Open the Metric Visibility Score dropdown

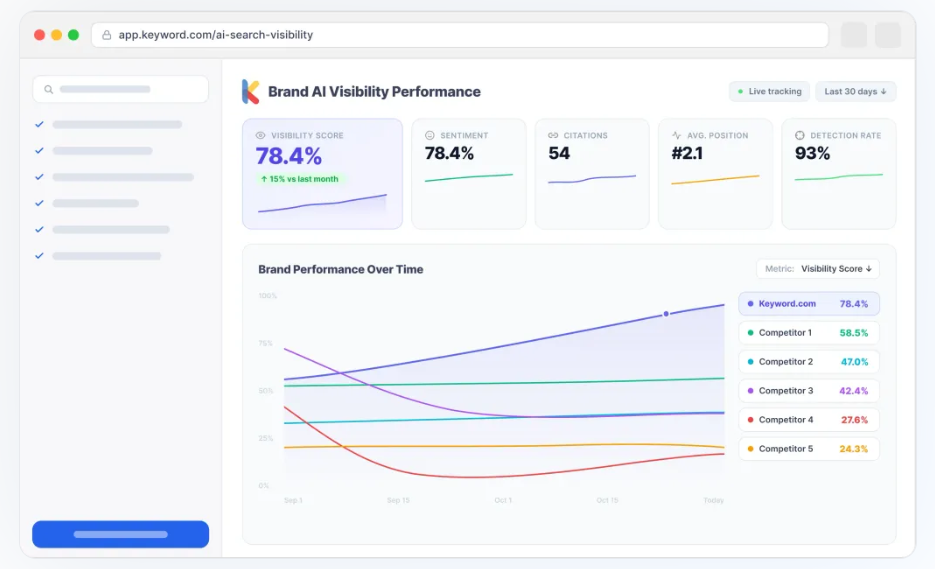818,269
